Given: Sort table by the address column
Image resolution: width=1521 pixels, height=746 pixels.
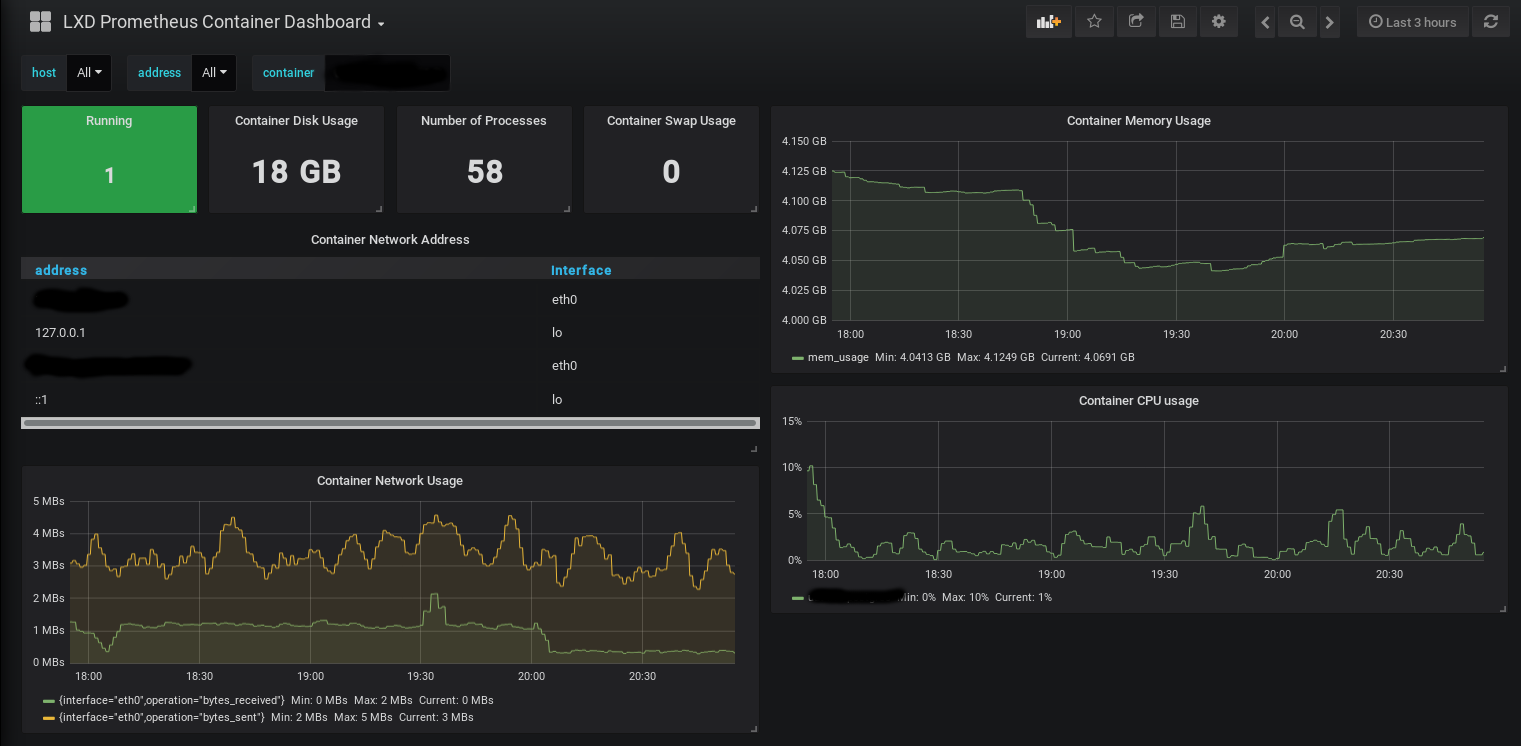Looking at the screenshot, I should pyautogui.click(x=61, y=270).
